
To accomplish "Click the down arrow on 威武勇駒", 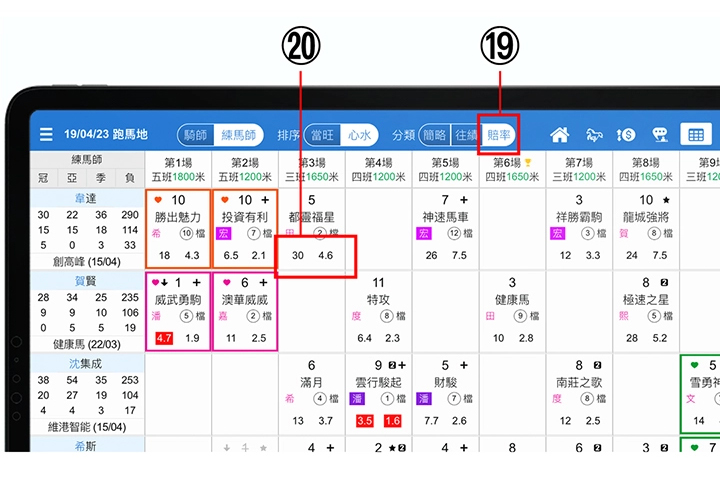I will tap(164, 282).
